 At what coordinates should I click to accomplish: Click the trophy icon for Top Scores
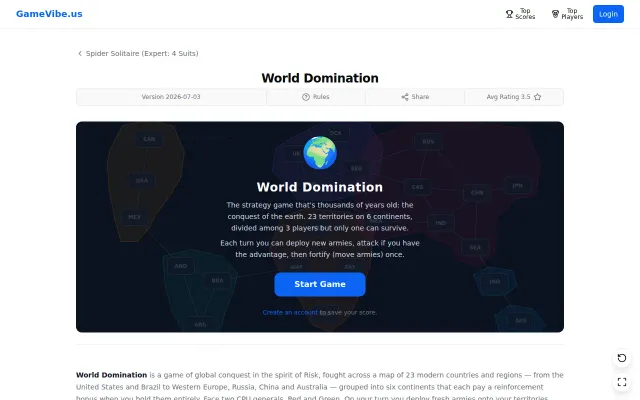click(509, 14)
